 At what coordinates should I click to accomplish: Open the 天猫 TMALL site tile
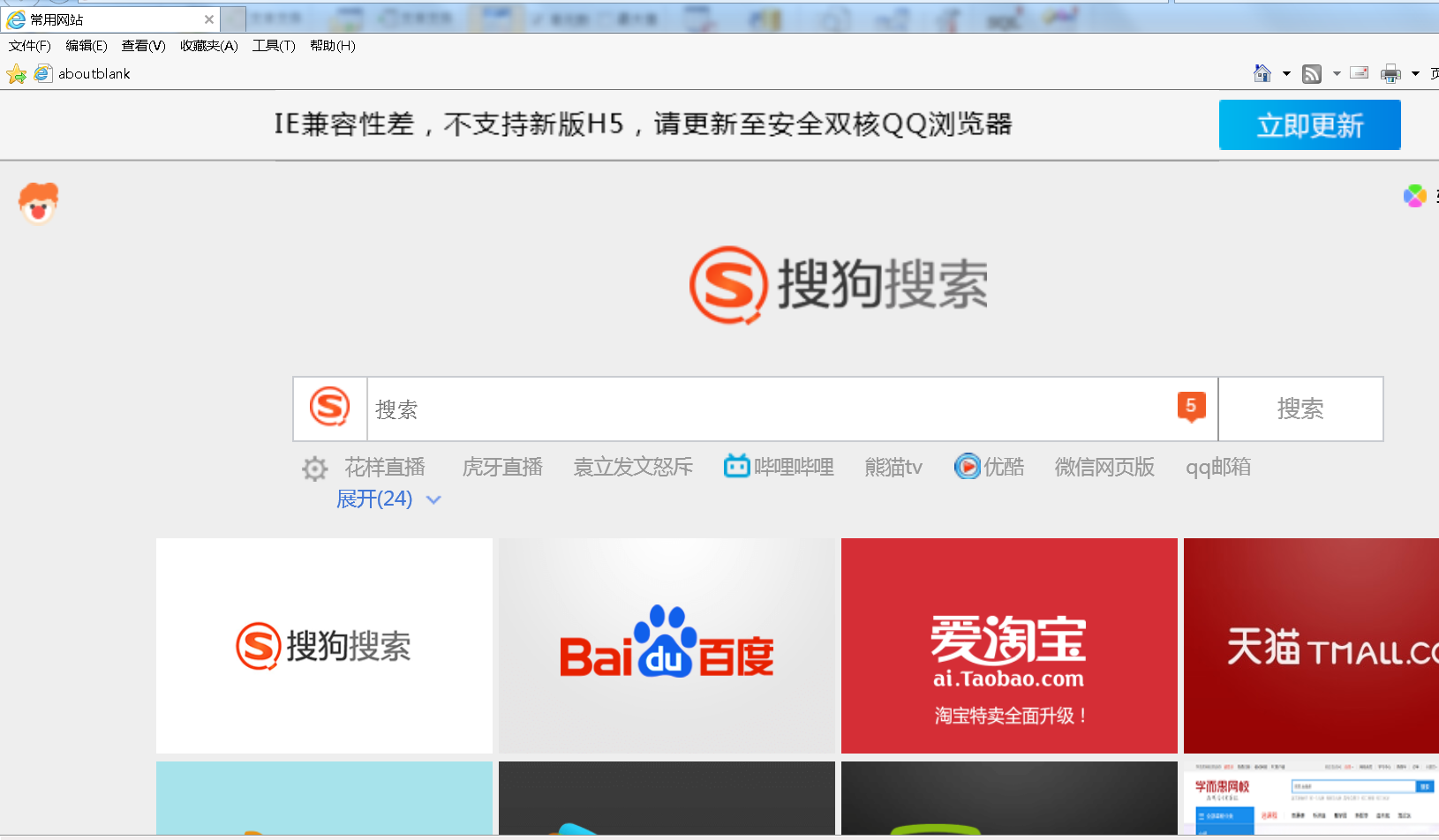[1311, 646]
